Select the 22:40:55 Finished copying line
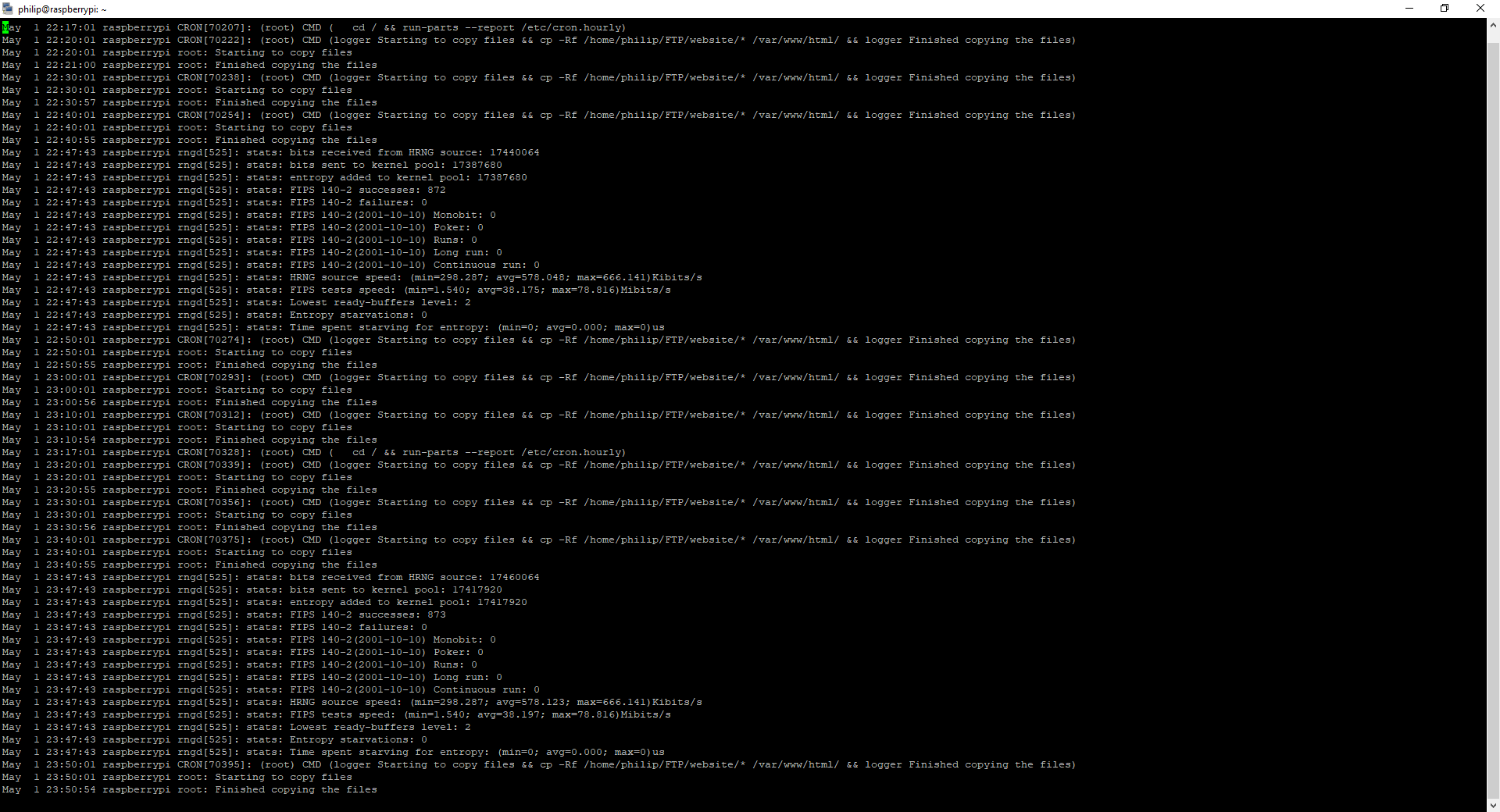This screenshot has height=812, width=1500. pyautogui.click(x=190, y=140)
